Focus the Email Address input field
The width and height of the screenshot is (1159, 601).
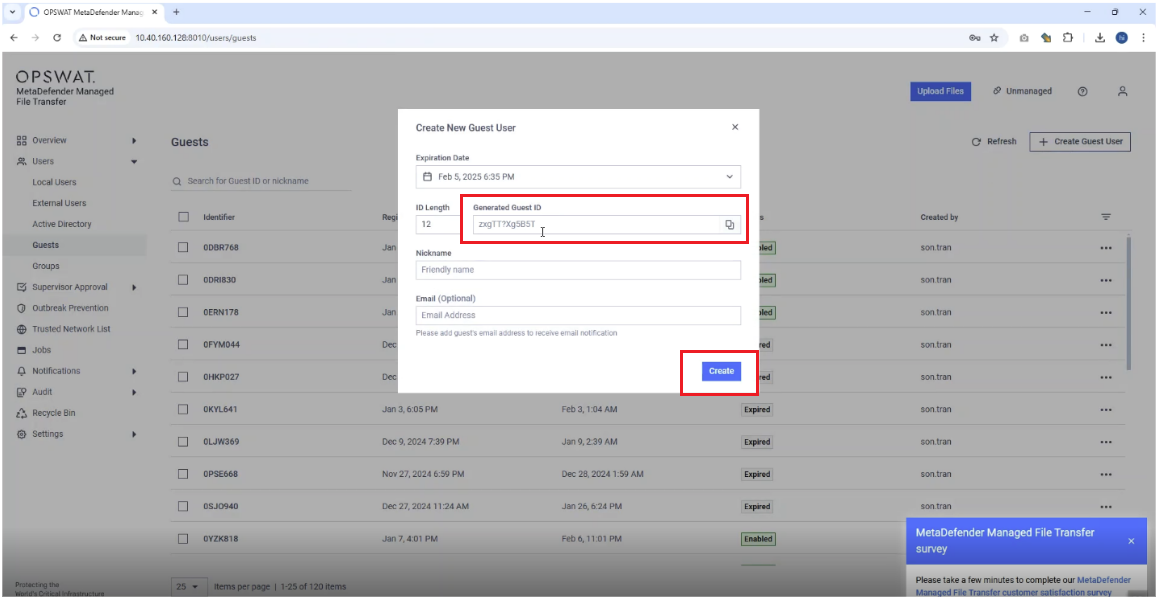578,315
